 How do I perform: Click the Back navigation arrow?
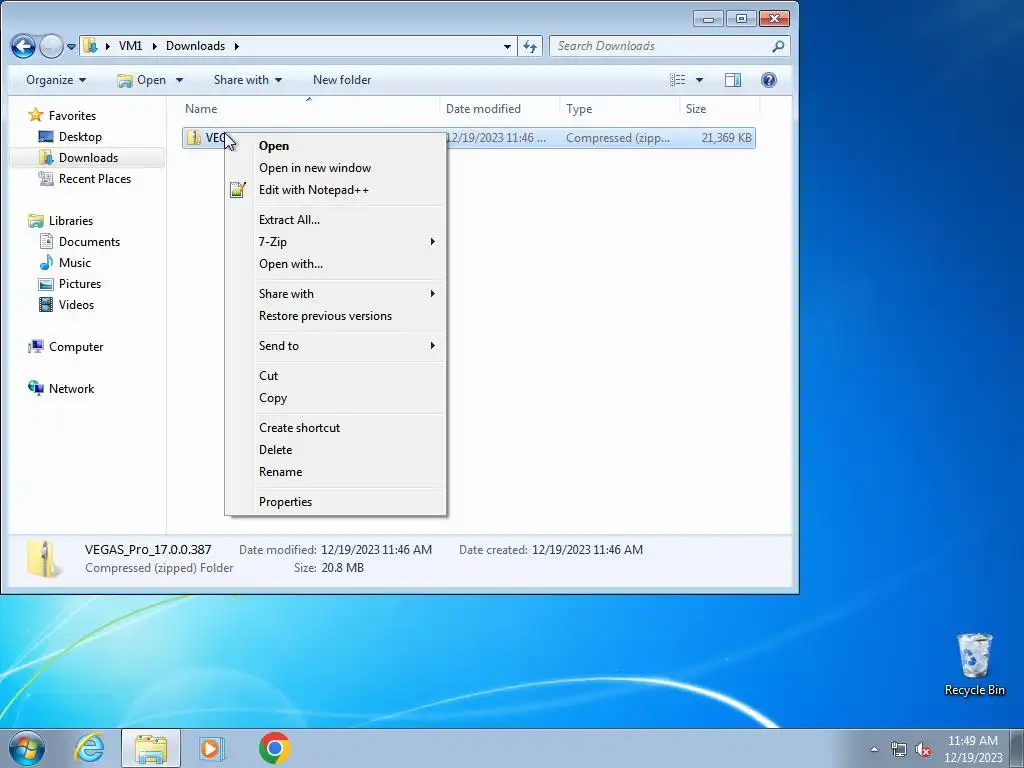pyautogui.click(x=23, y=46)
